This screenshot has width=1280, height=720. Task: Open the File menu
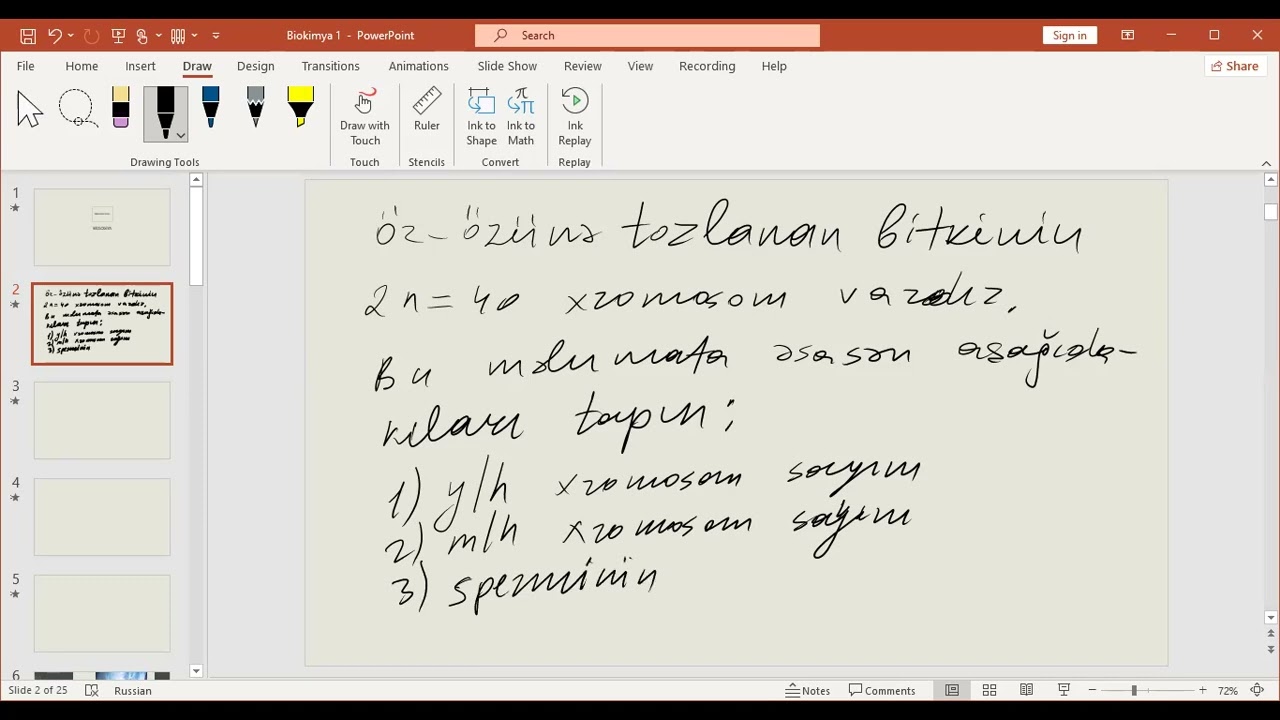[x=25, y=66]
